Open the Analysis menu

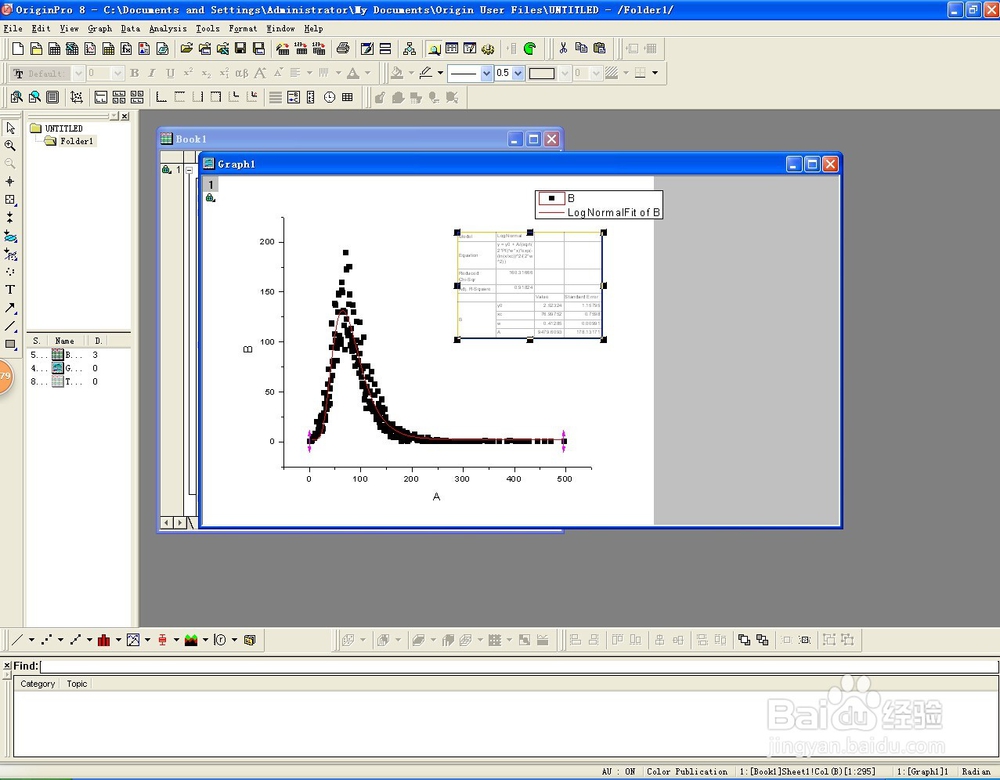tap(168, 29)
